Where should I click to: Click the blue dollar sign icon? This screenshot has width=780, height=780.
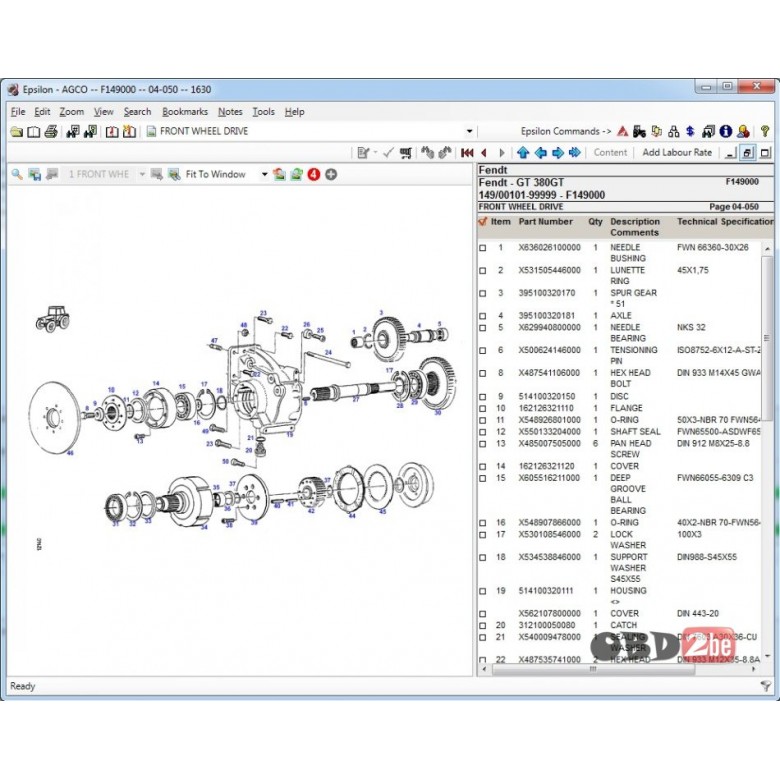pos(690,131)
